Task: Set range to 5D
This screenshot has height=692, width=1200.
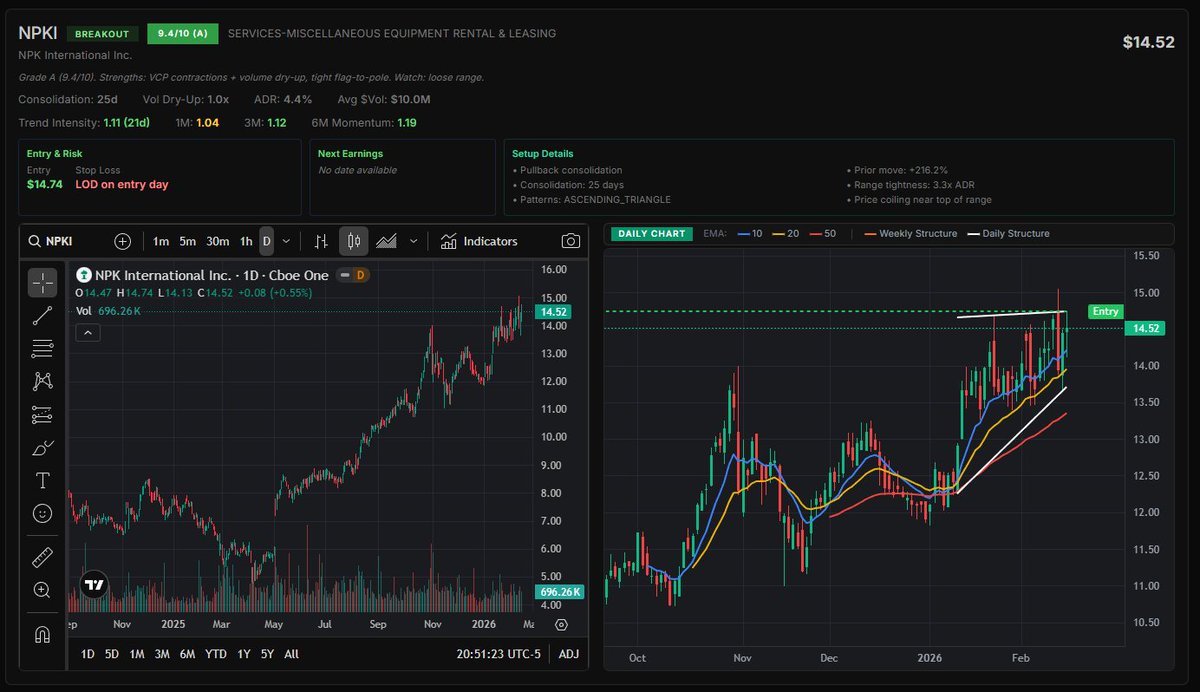Action: [x=112, y=654]
